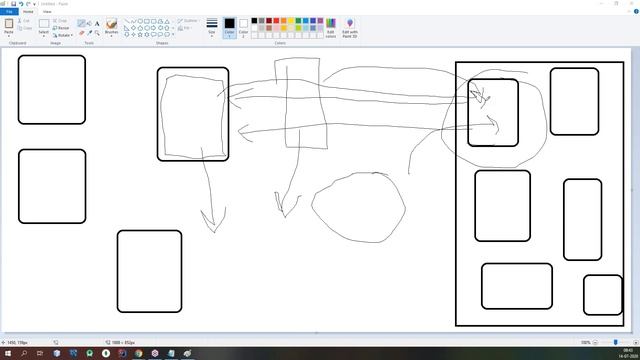Open the Paint Help icon

tap(636, 11)
